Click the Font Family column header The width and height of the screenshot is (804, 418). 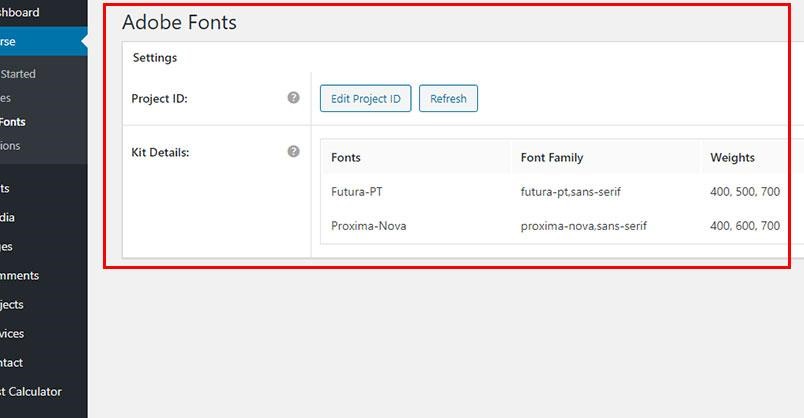click(552, 157)
